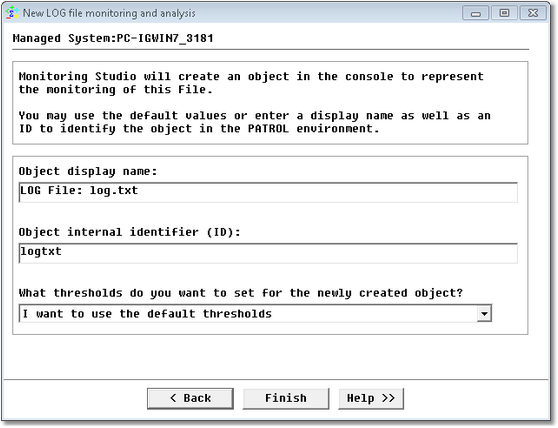Viewport: 558px width, 428px height.
Task: Click the window title text
Action: pos(109,14)
